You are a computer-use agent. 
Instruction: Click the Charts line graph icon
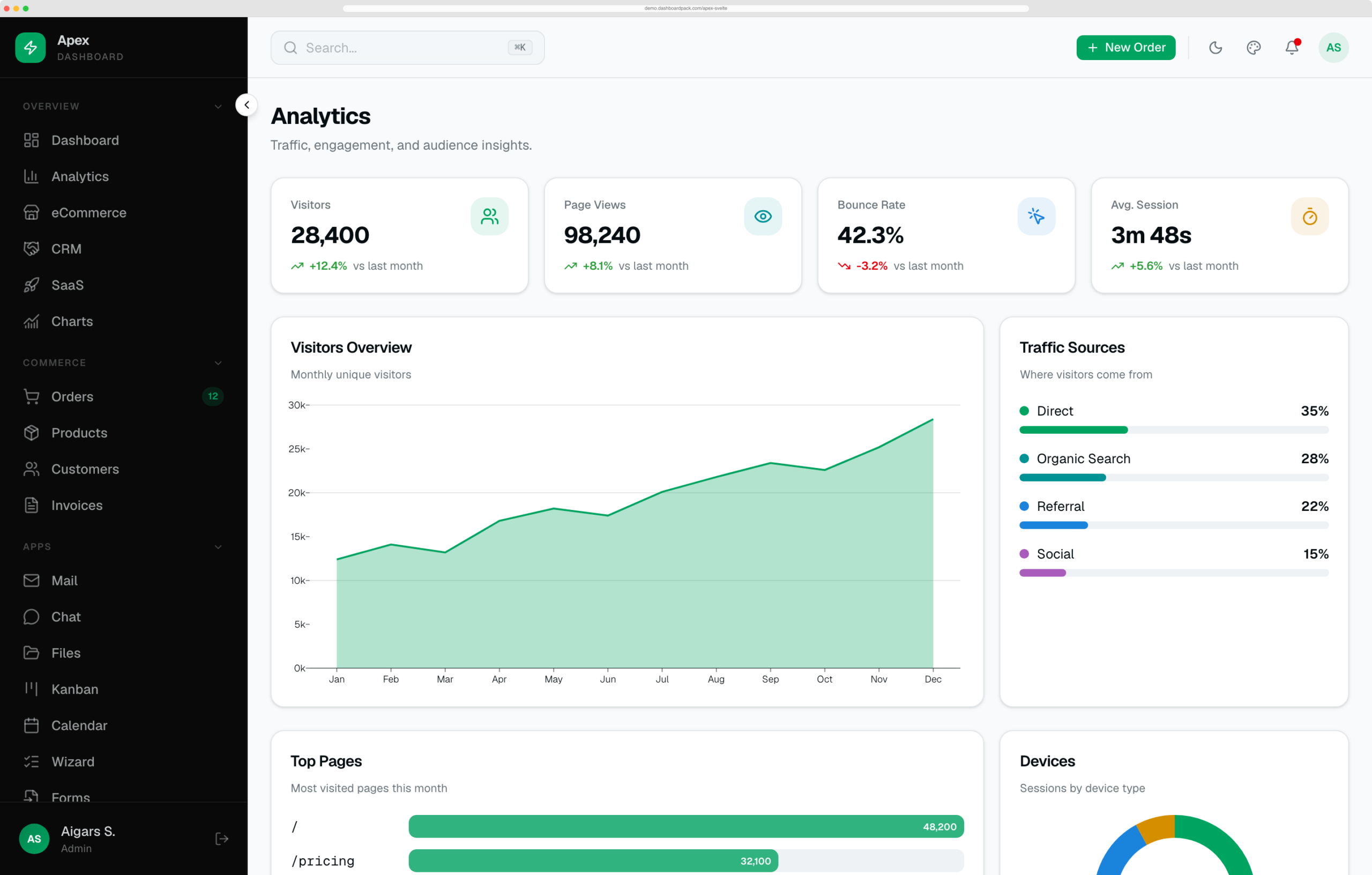[x=31, y=322]
